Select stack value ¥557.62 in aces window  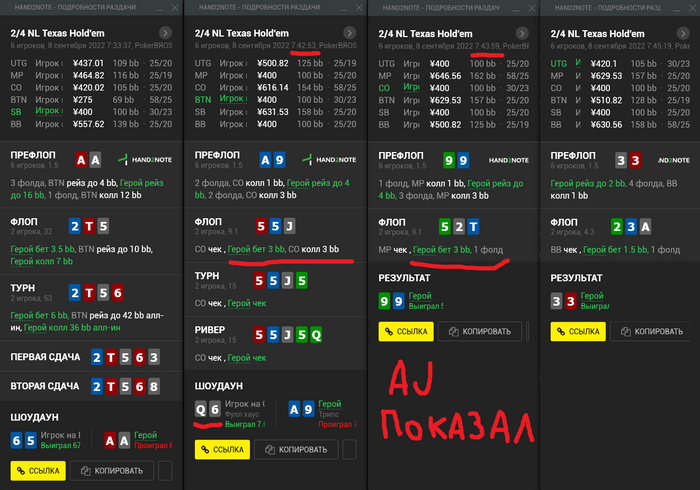coord(88,124)
